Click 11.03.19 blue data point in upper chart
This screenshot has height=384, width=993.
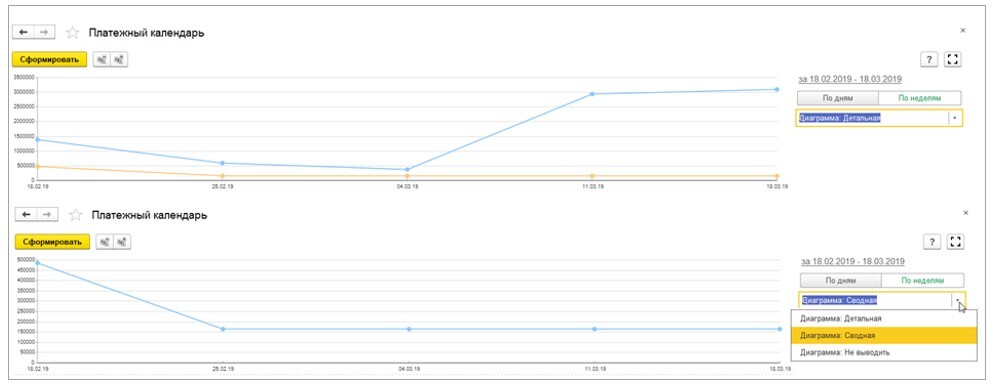coord(592,94)
